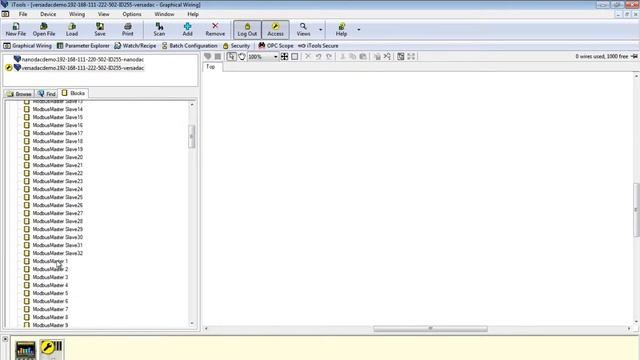Open the View menu

click(103, 14)
